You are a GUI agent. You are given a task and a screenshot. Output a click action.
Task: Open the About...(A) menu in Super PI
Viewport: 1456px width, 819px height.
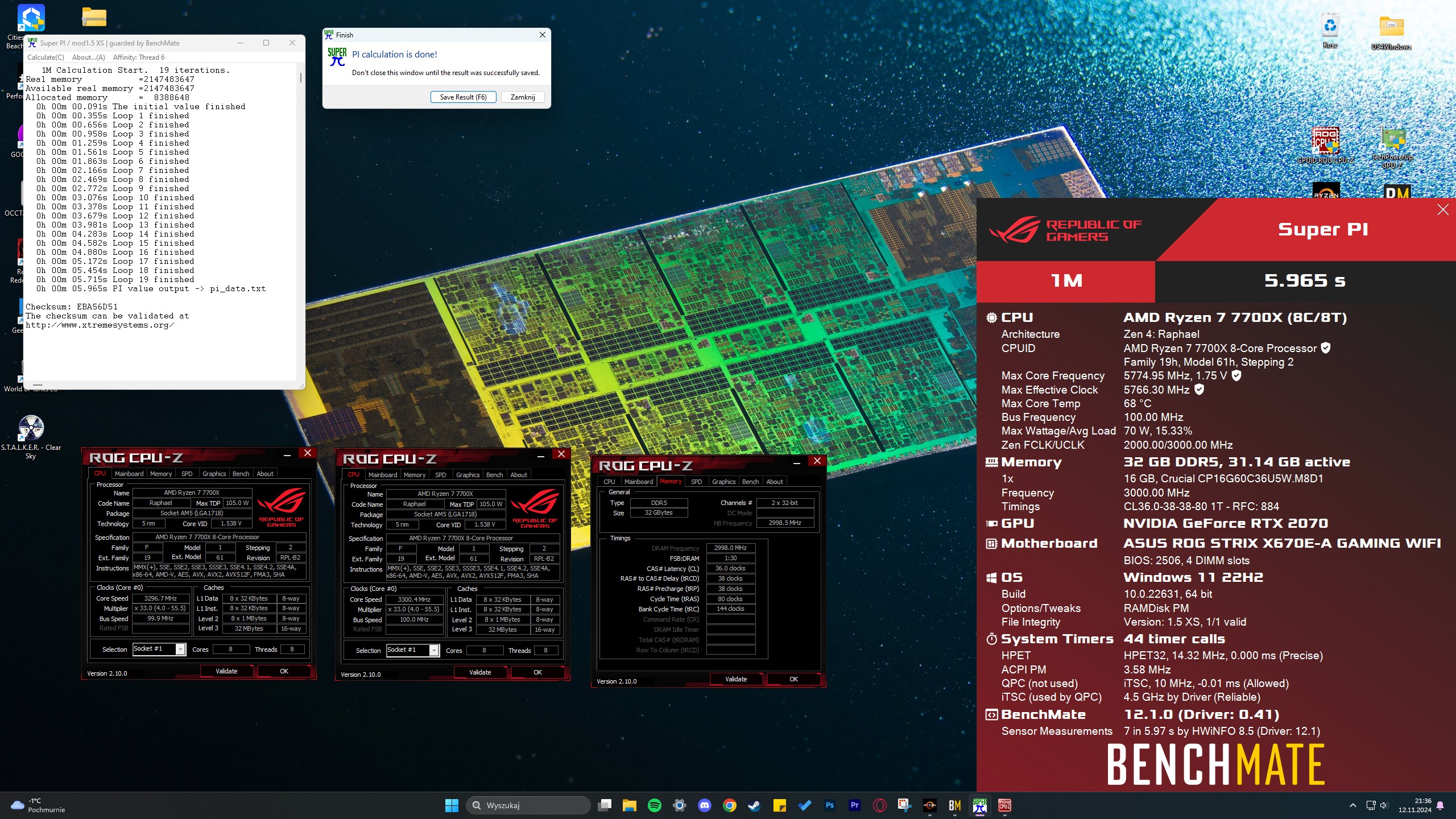click(x=89, y=57)
